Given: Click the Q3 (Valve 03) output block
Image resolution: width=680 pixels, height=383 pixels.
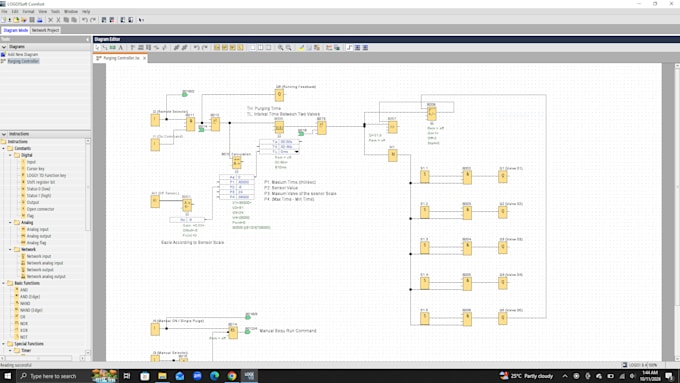Looking at the screenshot, I should (x=503, y=247).
